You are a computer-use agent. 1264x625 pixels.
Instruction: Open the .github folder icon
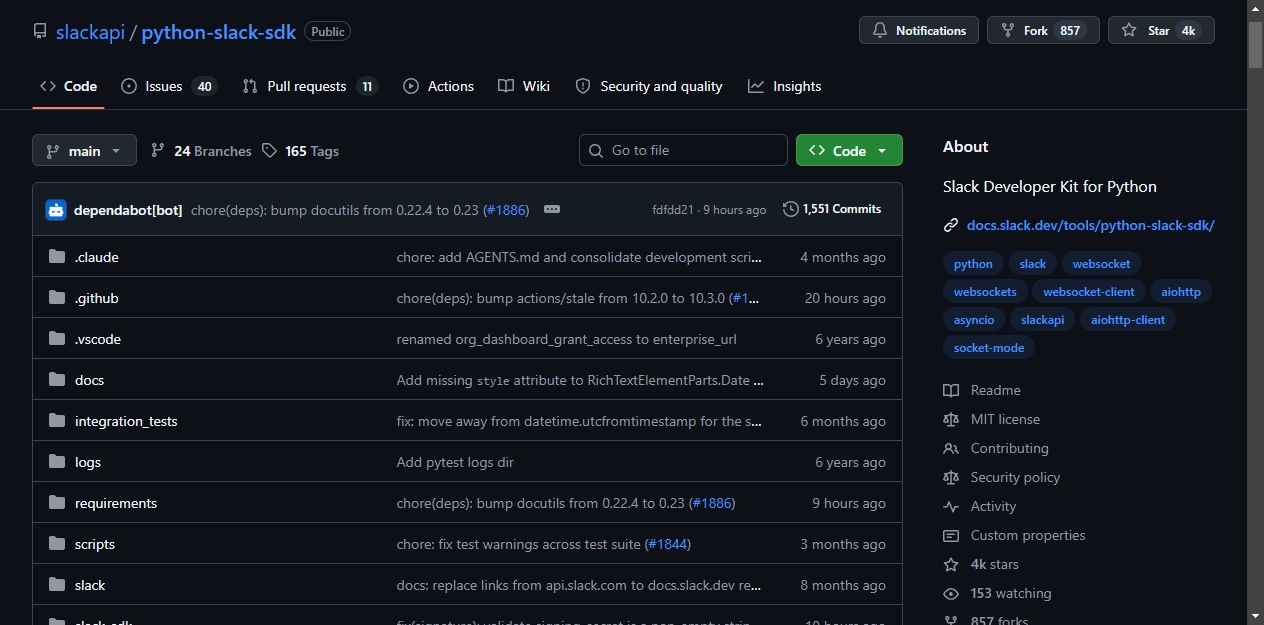click(56, 298)
